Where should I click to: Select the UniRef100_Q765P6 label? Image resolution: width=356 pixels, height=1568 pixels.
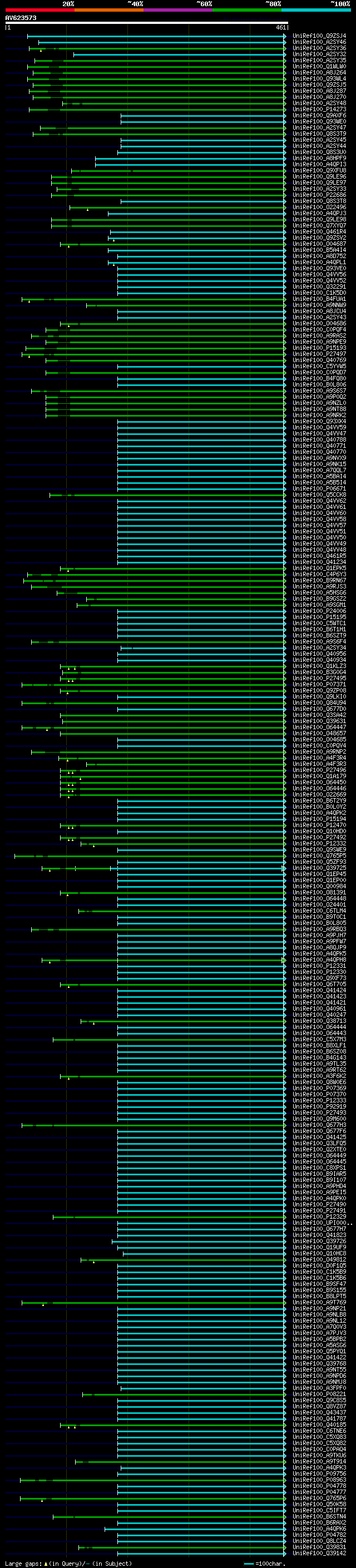319,1498
